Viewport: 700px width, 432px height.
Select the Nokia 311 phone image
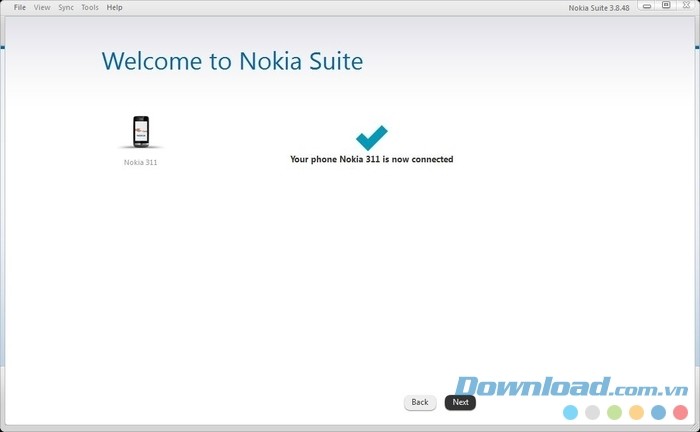[x=141, y=132]
